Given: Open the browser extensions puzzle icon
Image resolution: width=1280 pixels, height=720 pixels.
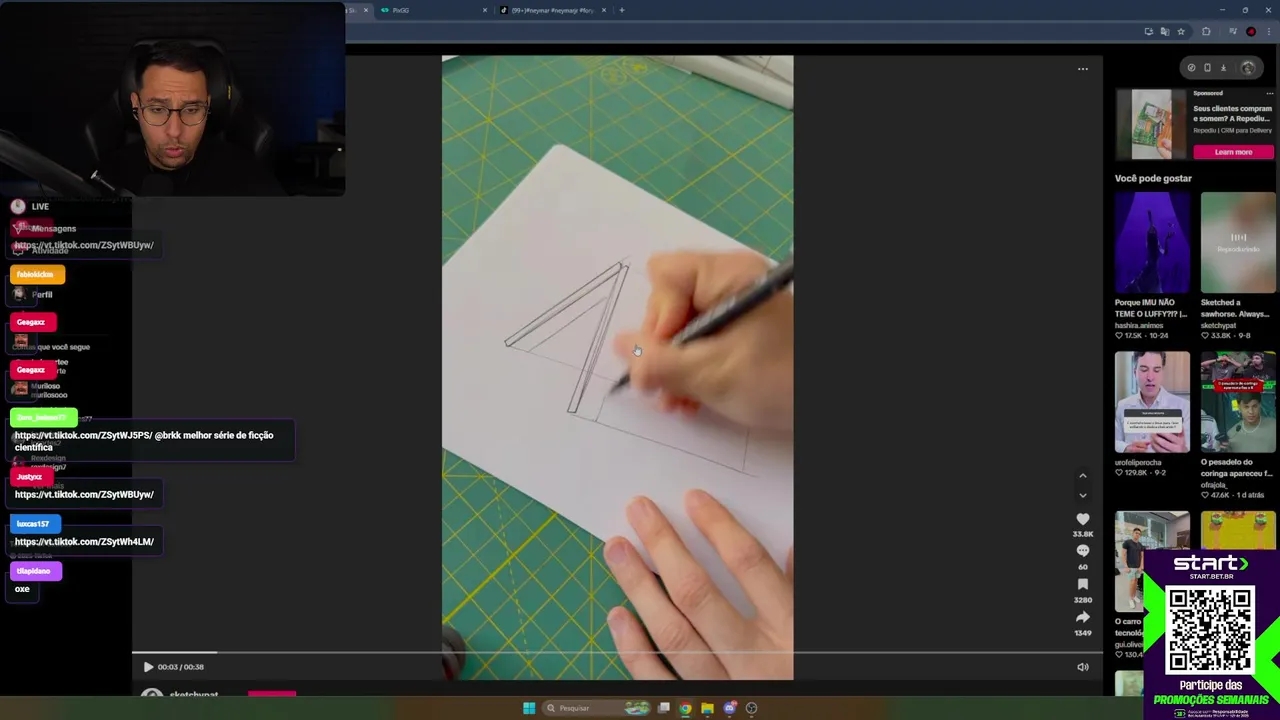Looking at the screenshot, I should tap(1206, 32).
